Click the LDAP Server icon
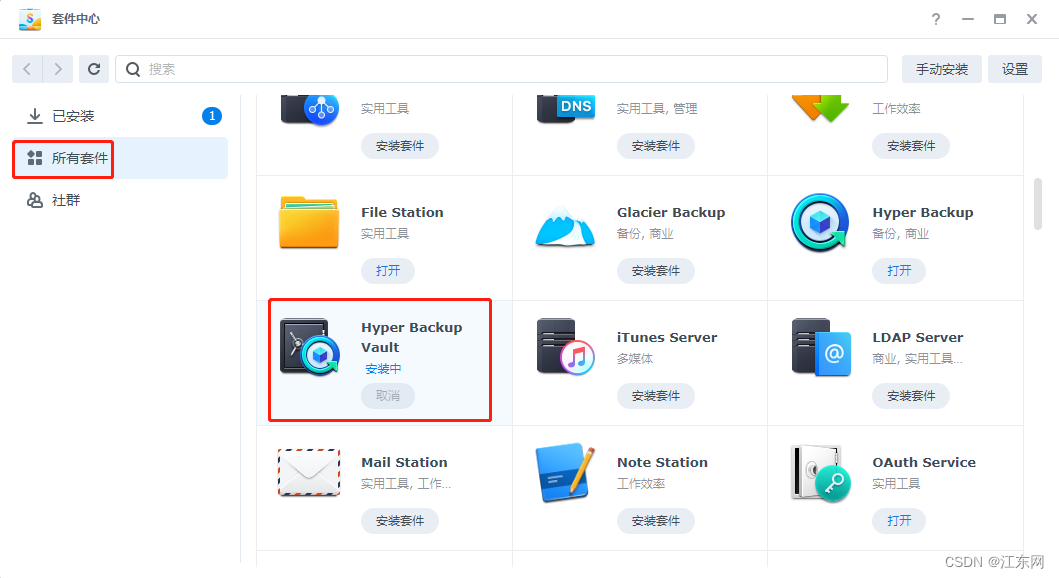1059x578 pixels. [821, 347]
